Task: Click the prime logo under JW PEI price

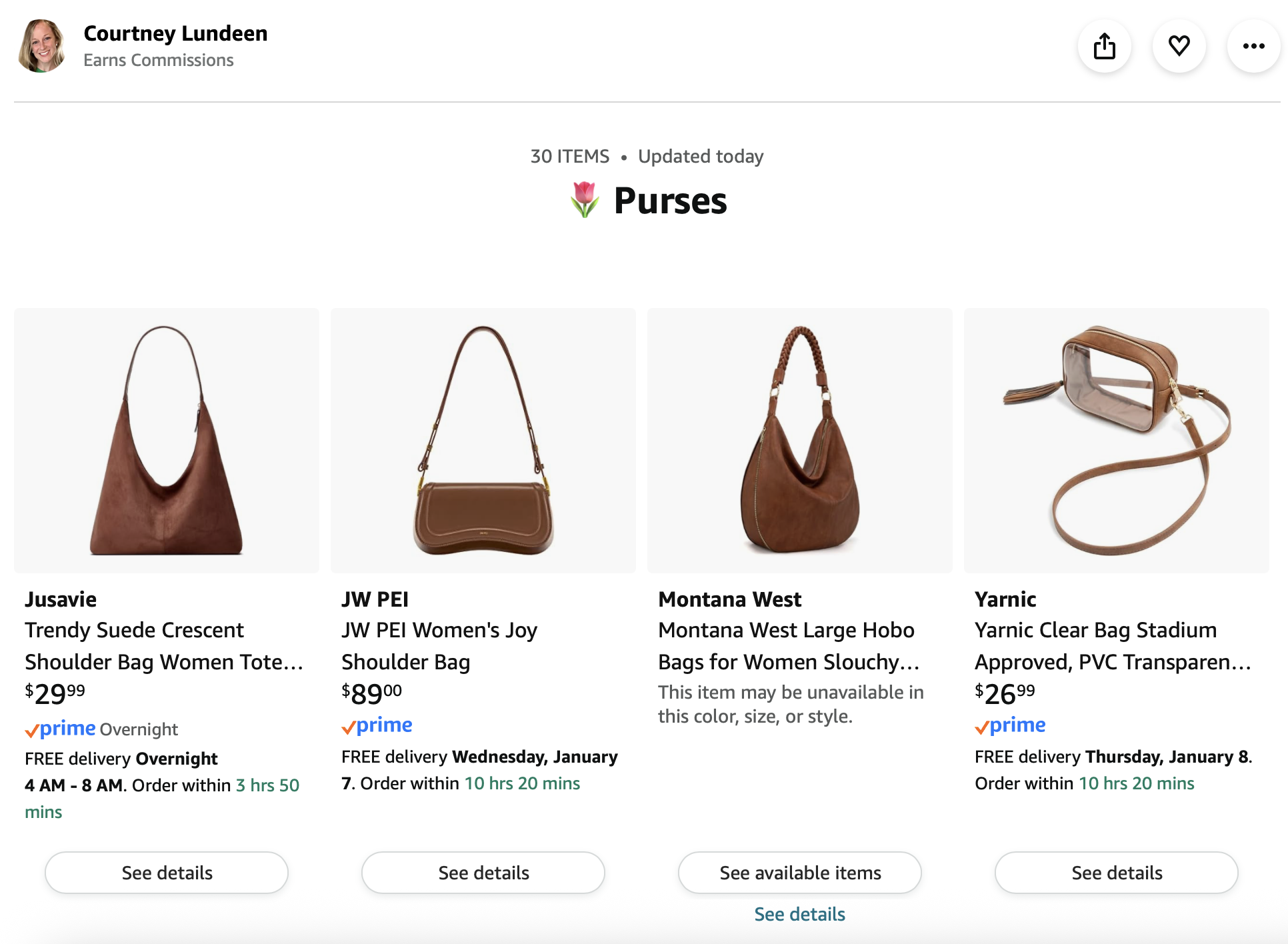Action: (377, 725)
